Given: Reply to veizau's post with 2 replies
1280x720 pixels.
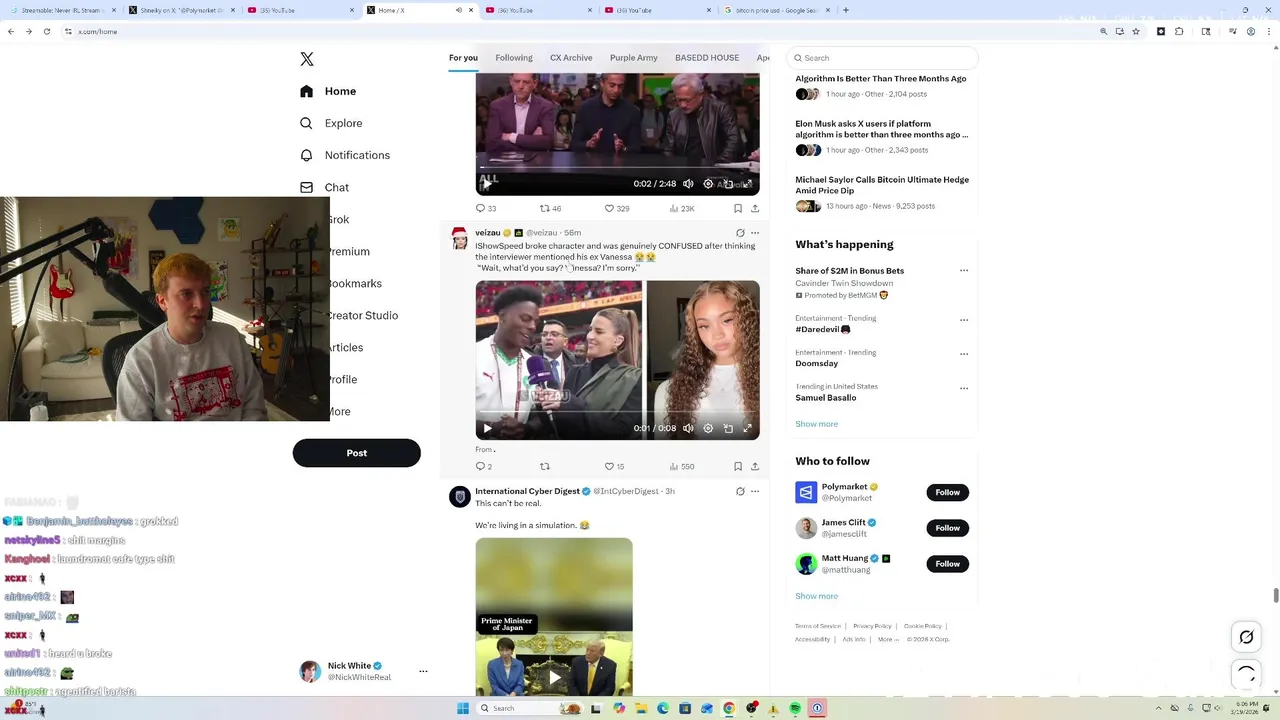Looking at the screenshot, I should [x=484, y=466].
